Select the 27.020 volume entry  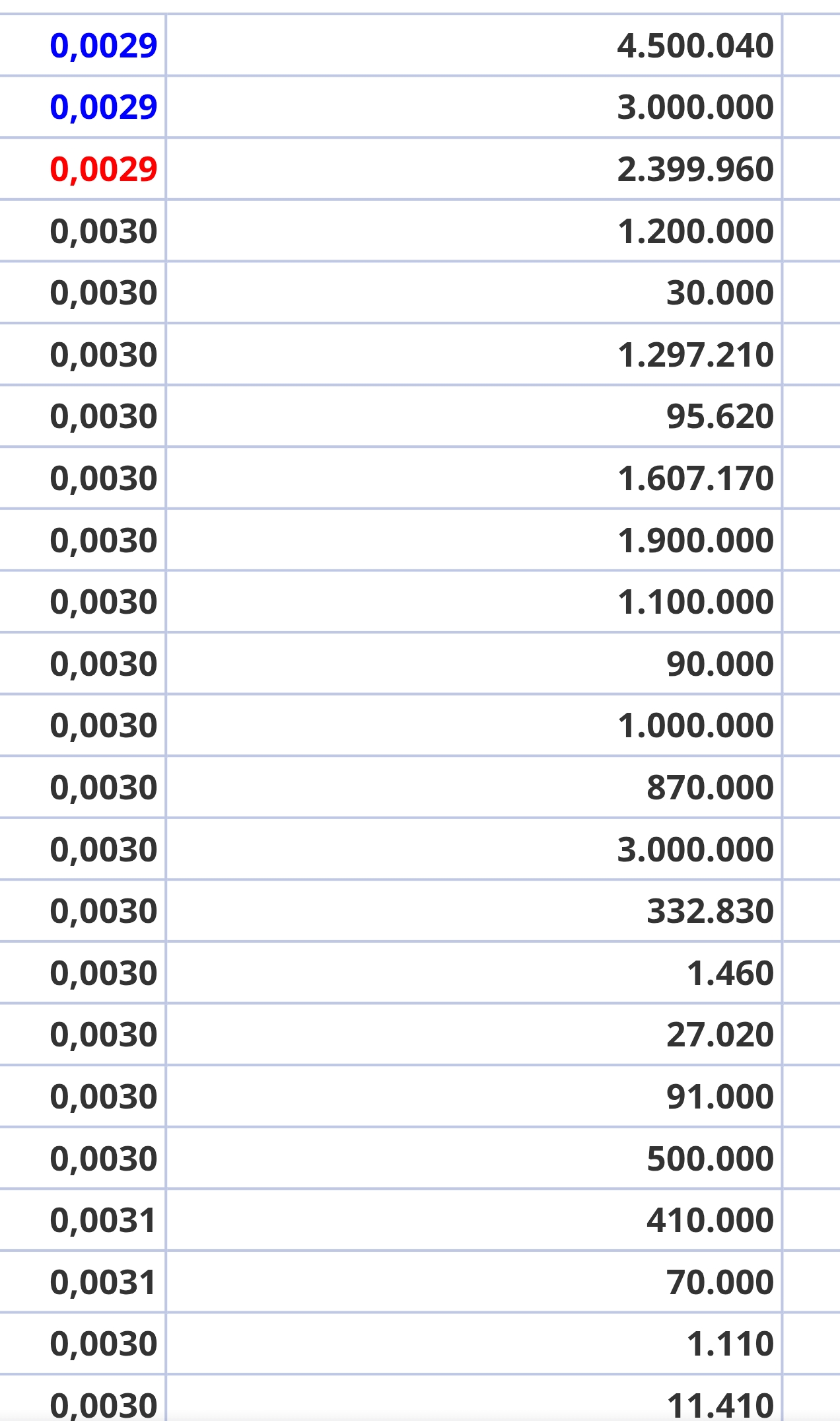pos(473,1035)
